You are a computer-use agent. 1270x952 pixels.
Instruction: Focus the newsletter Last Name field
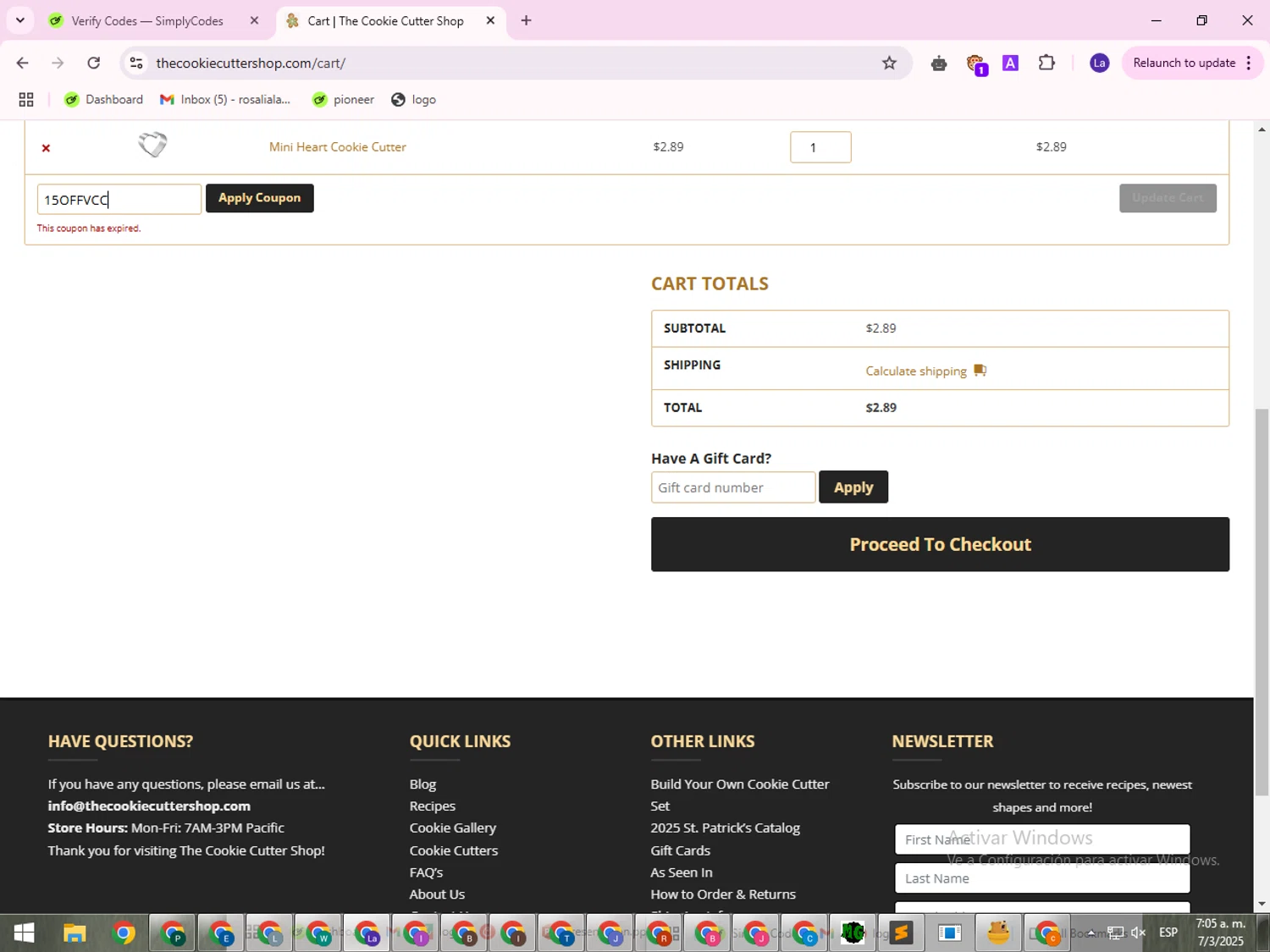point(1042,878)
